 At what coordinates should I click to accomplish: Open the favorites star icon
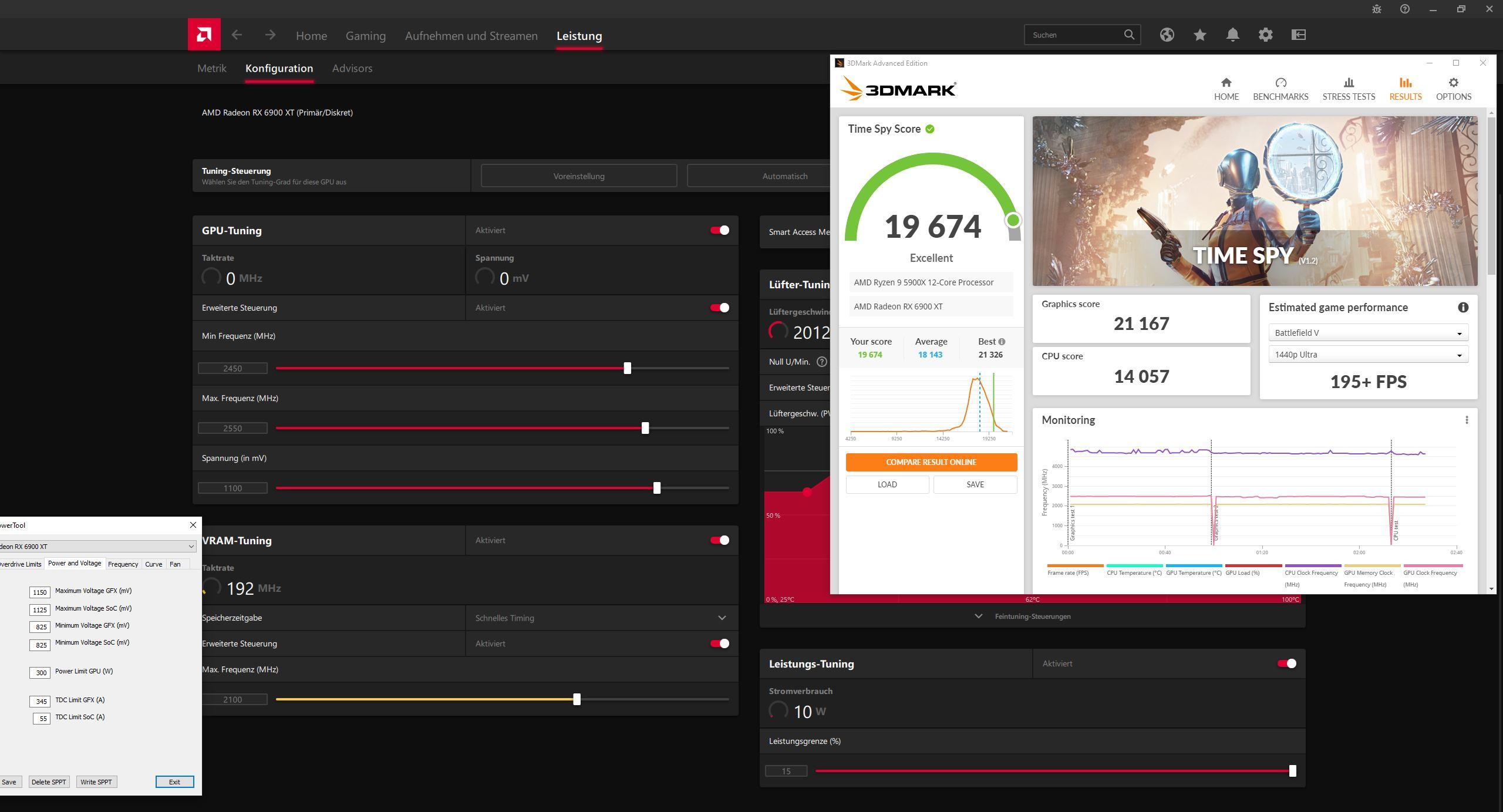tap(1199, 35)
